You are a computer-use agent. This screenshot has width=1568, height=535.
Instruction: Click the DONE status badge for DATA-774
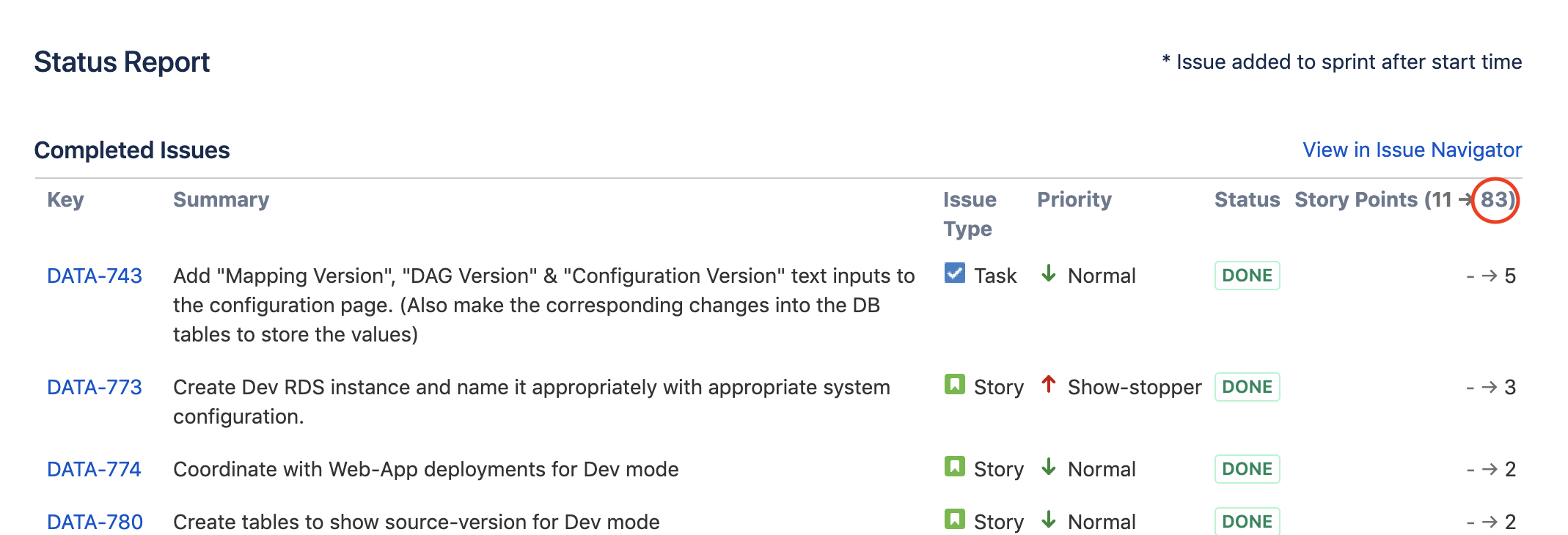pyautogui.click(x=1247, y=469)
